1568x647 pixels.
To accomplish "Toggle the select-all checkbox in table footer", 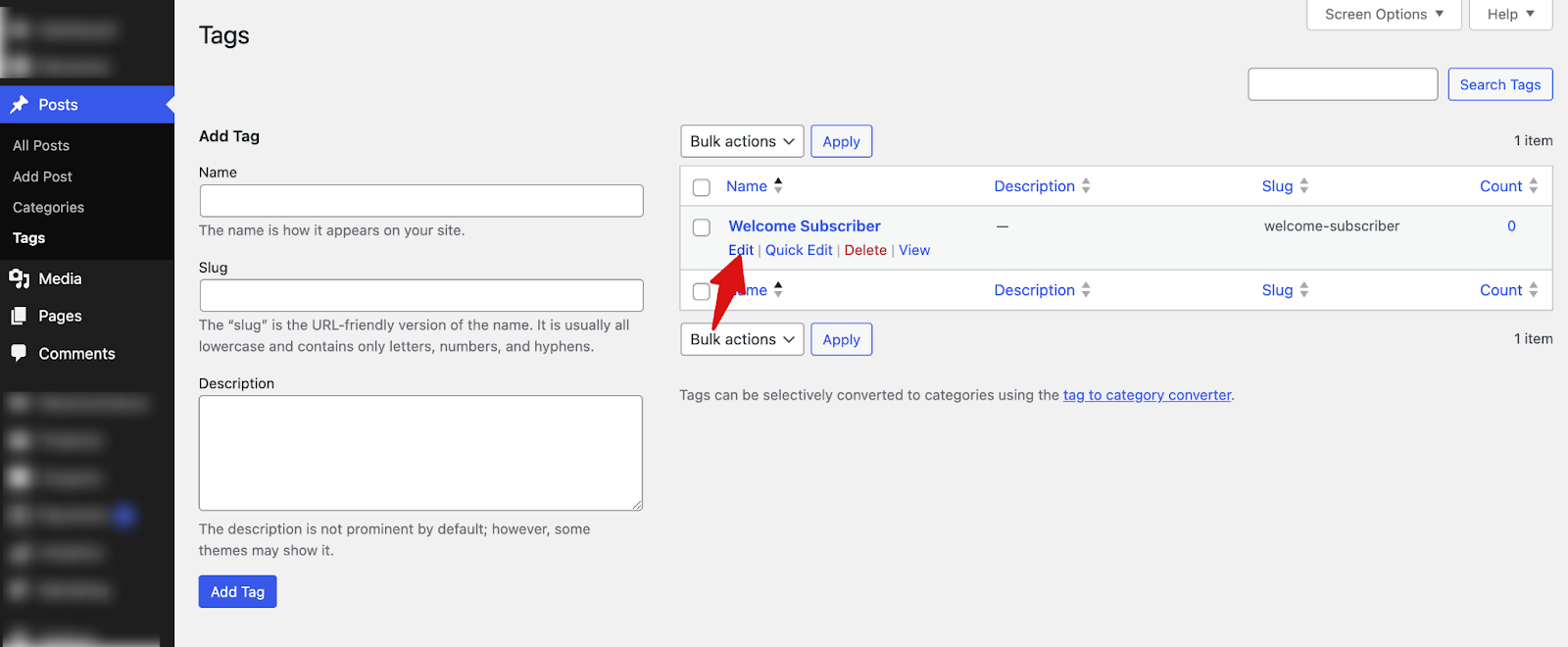I will coord(700,291).
